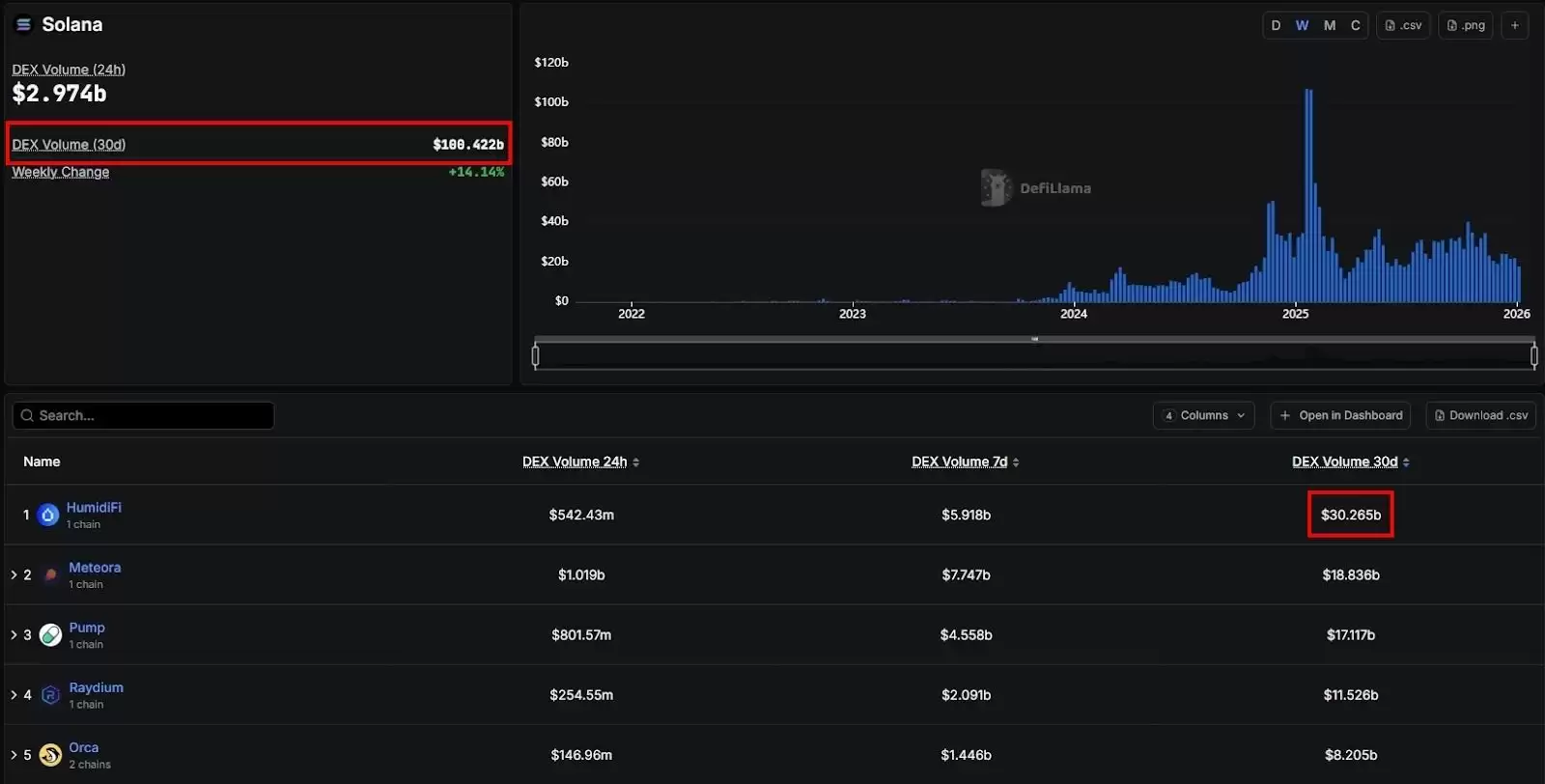Click Raydium 7d volume $2.091b
Screen dimensions: 1545x784
pos(966,695)
